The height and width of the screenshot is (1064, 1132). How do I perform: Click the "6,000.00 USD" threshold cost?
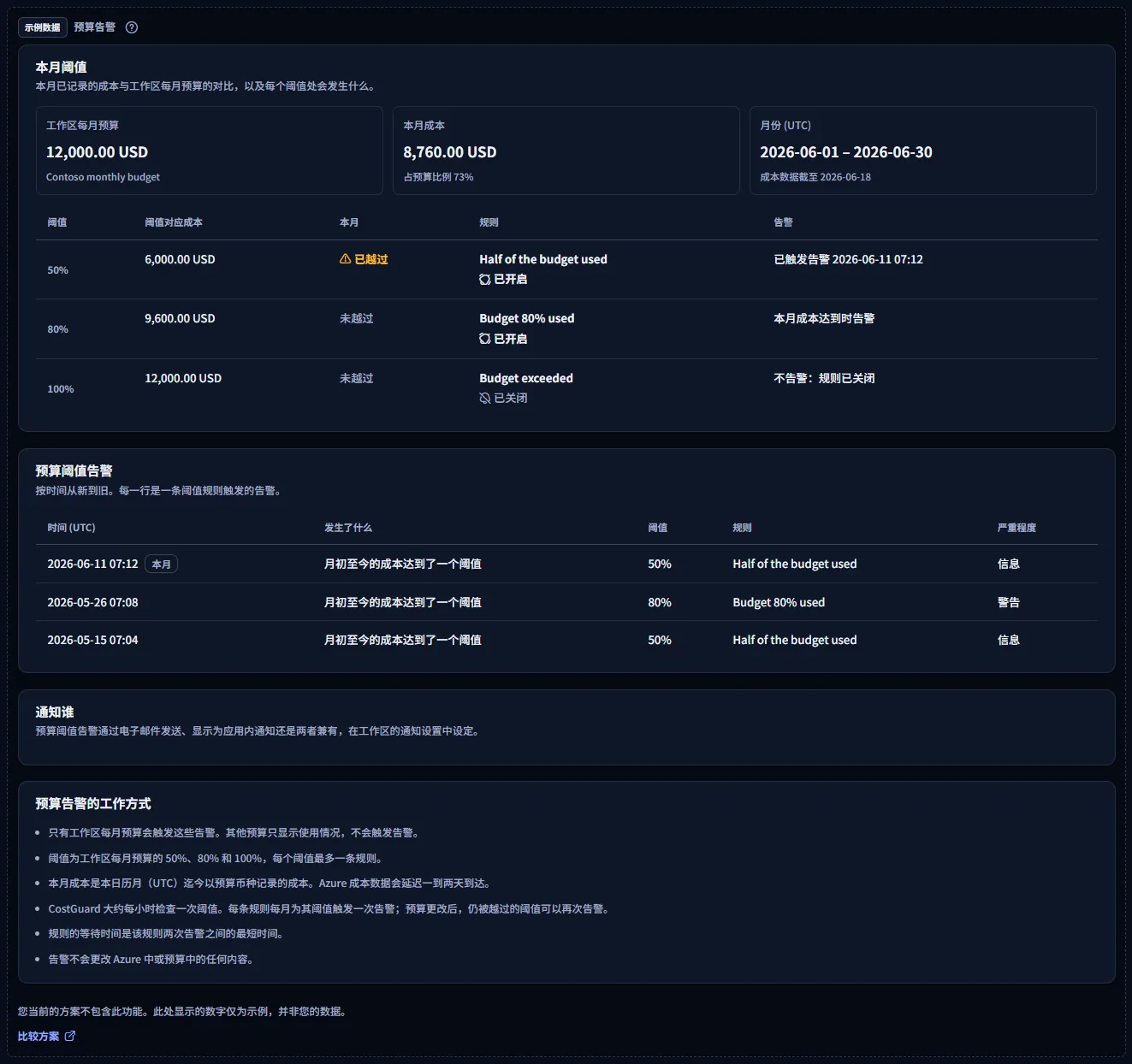(180, 259)
